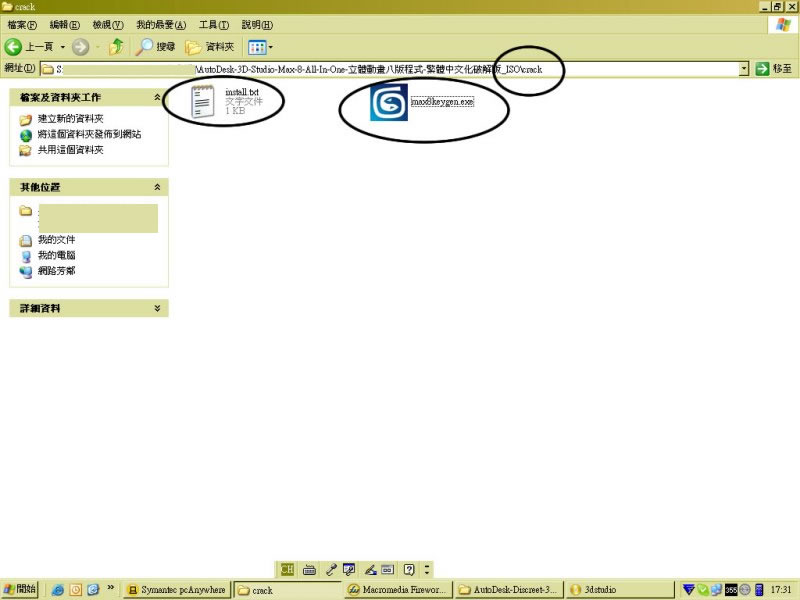The height and width of the screenshot is (600, 800).
Task: Open the 檔案(F) menu
Action: pos(22,24)
